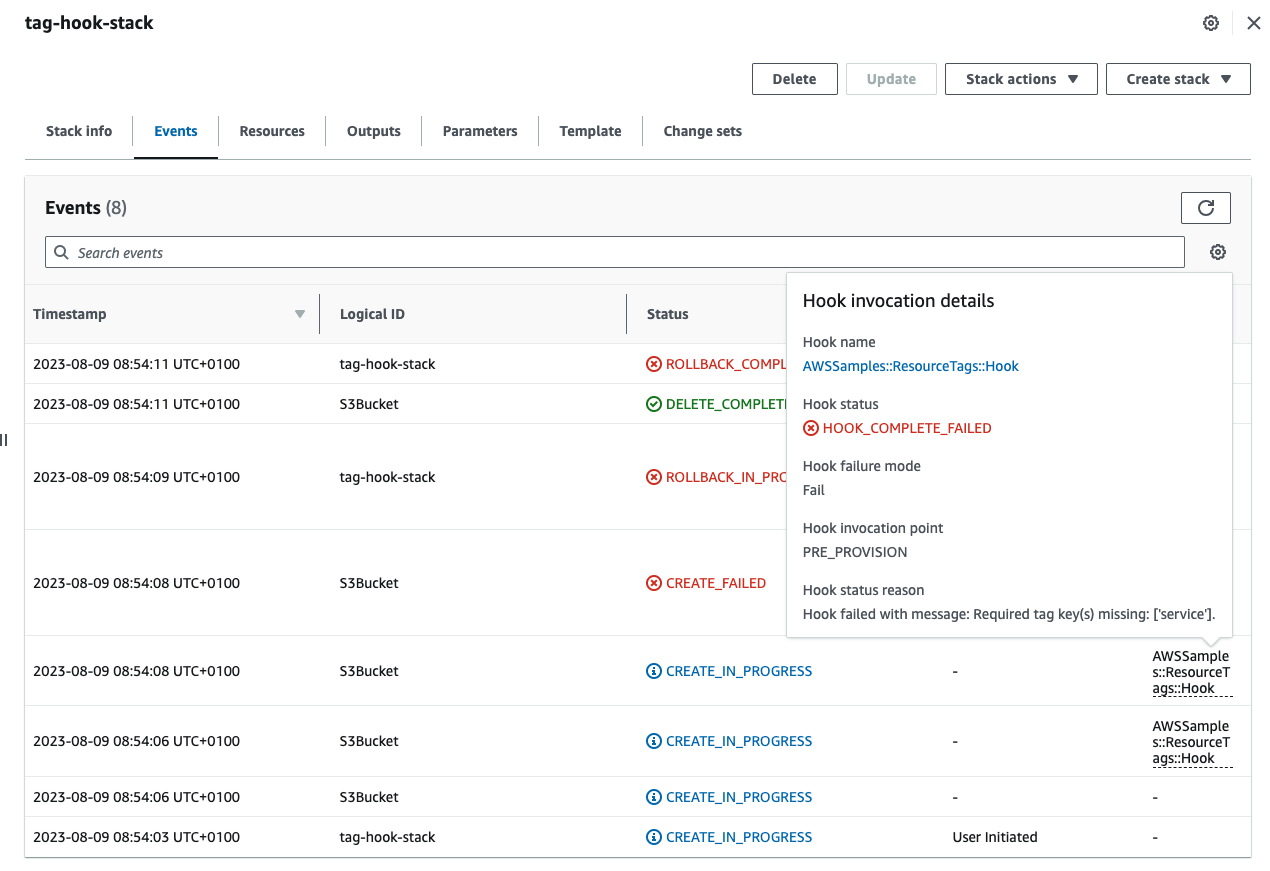This screenshot has width=1270, height=871.
Task: Click the DELETE_COMPLETE status text
Action: click(x=726, y=404)
